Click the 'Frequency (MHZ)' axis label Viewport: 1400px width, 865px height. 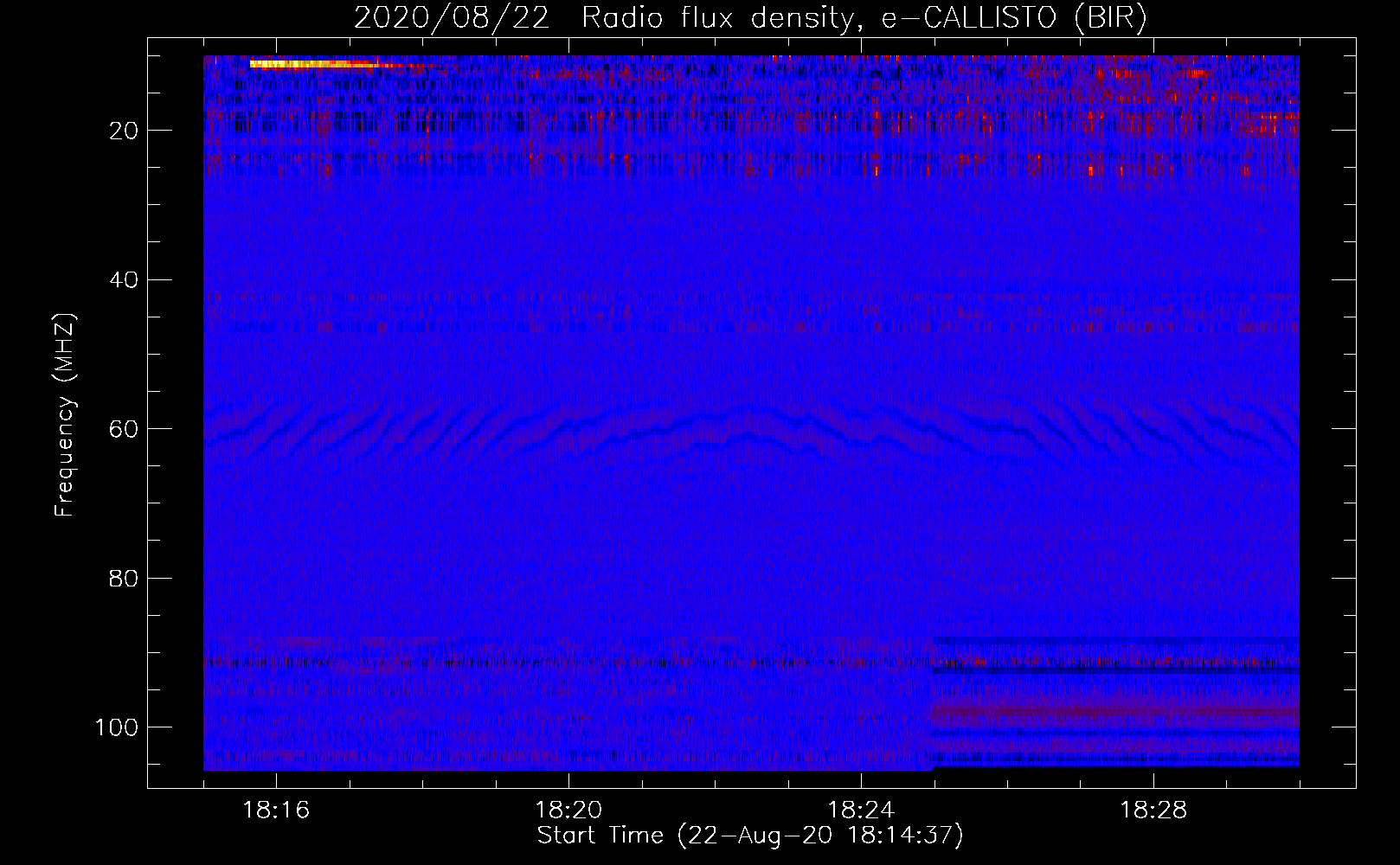click(65, 415)
